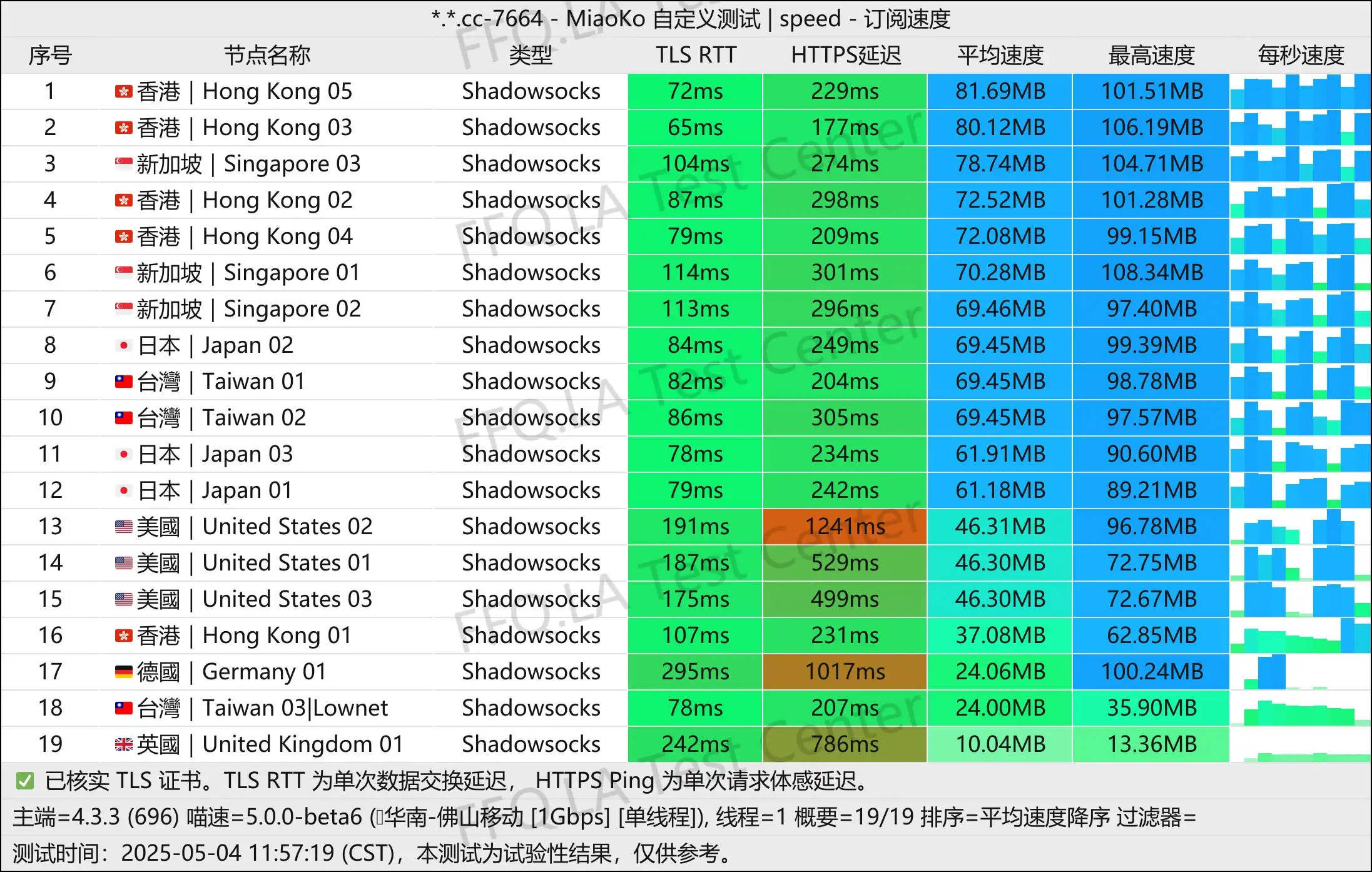Click the 类型 column header
Image resolution: width=1372 pixels, height=872 pixels.
(531, 56)
